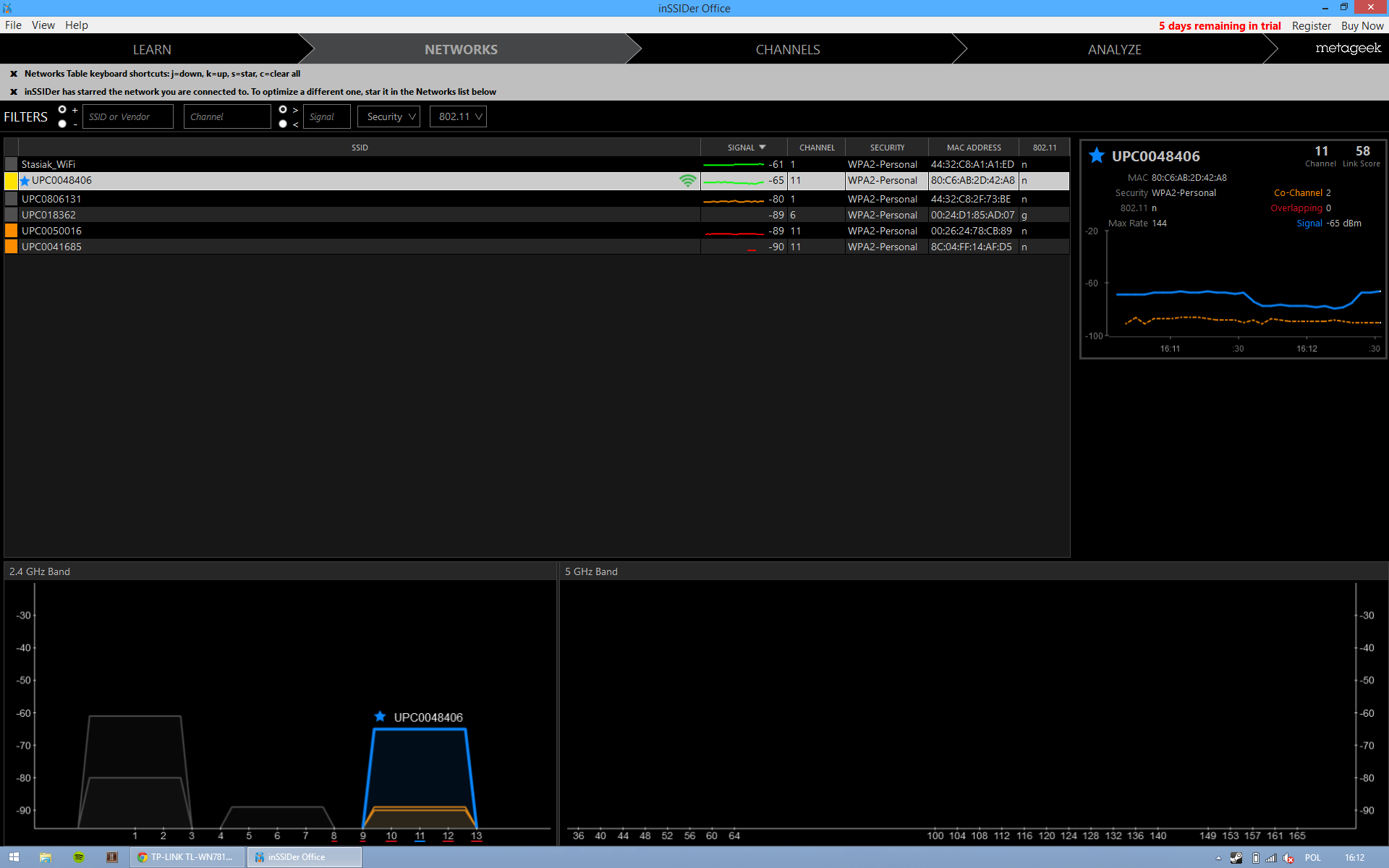
Task: Click the star marker in the 2.4 GHz graph
Action: pyautogui.click(x=380, y=716)
